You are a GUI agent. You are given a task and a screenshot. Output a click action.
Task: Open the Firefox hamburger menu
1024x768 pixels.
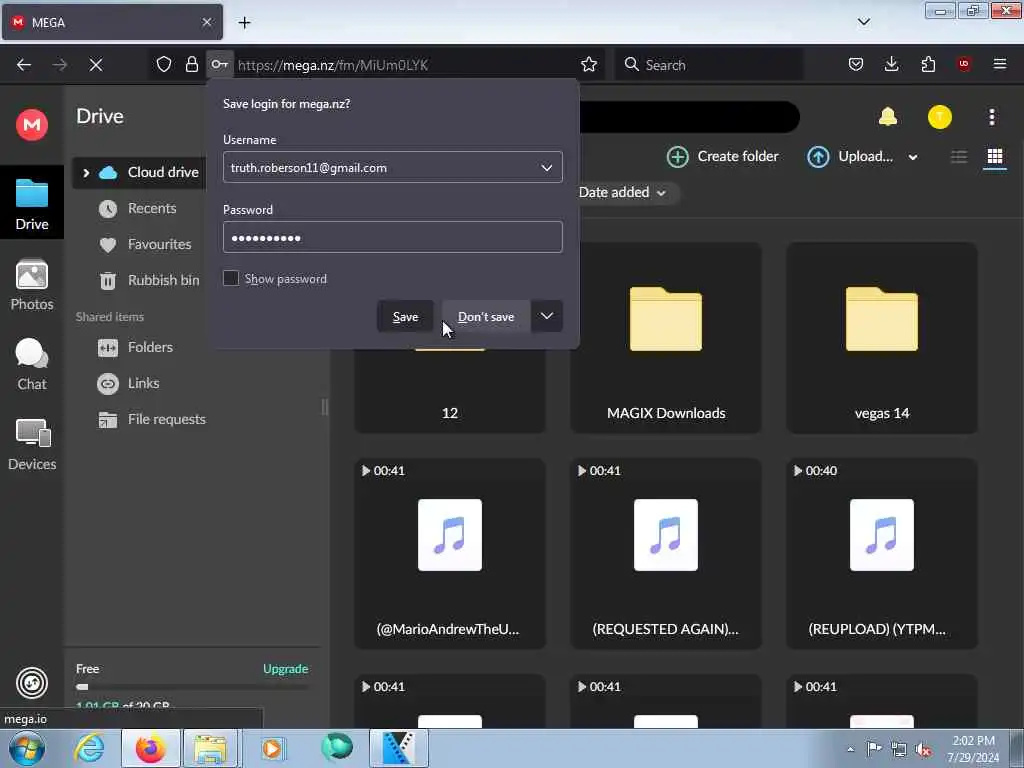click(x=1000, y=64)
